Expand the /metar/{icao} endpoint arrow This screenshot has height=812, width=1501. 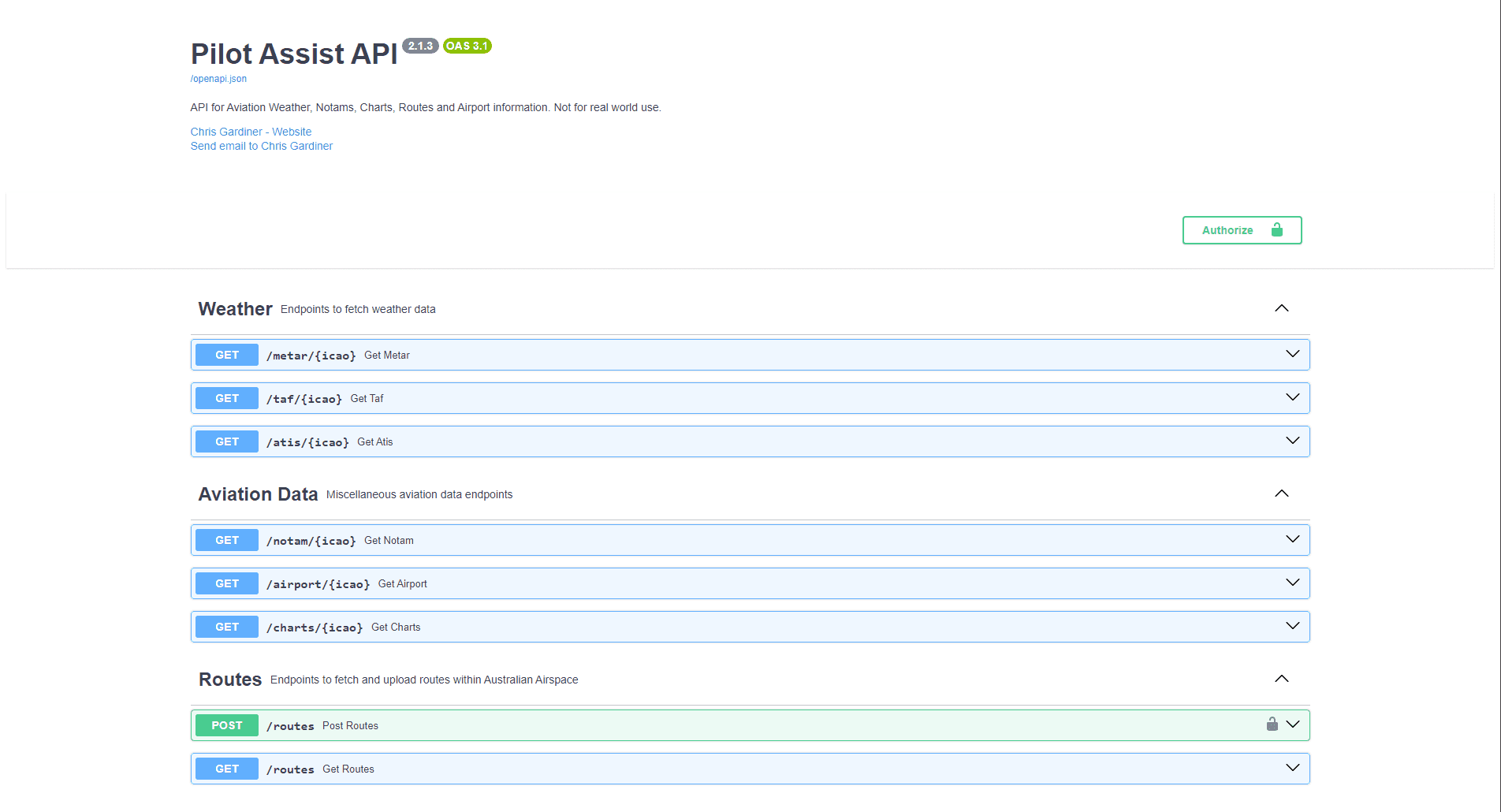[1293, 354]
